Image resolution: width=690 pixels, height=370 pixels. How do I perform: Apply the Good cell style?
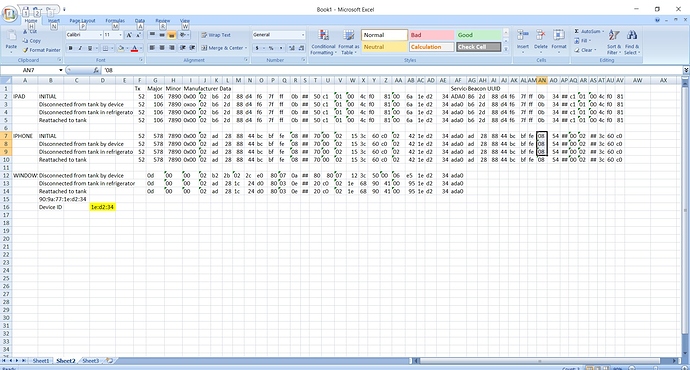point(478,35)
